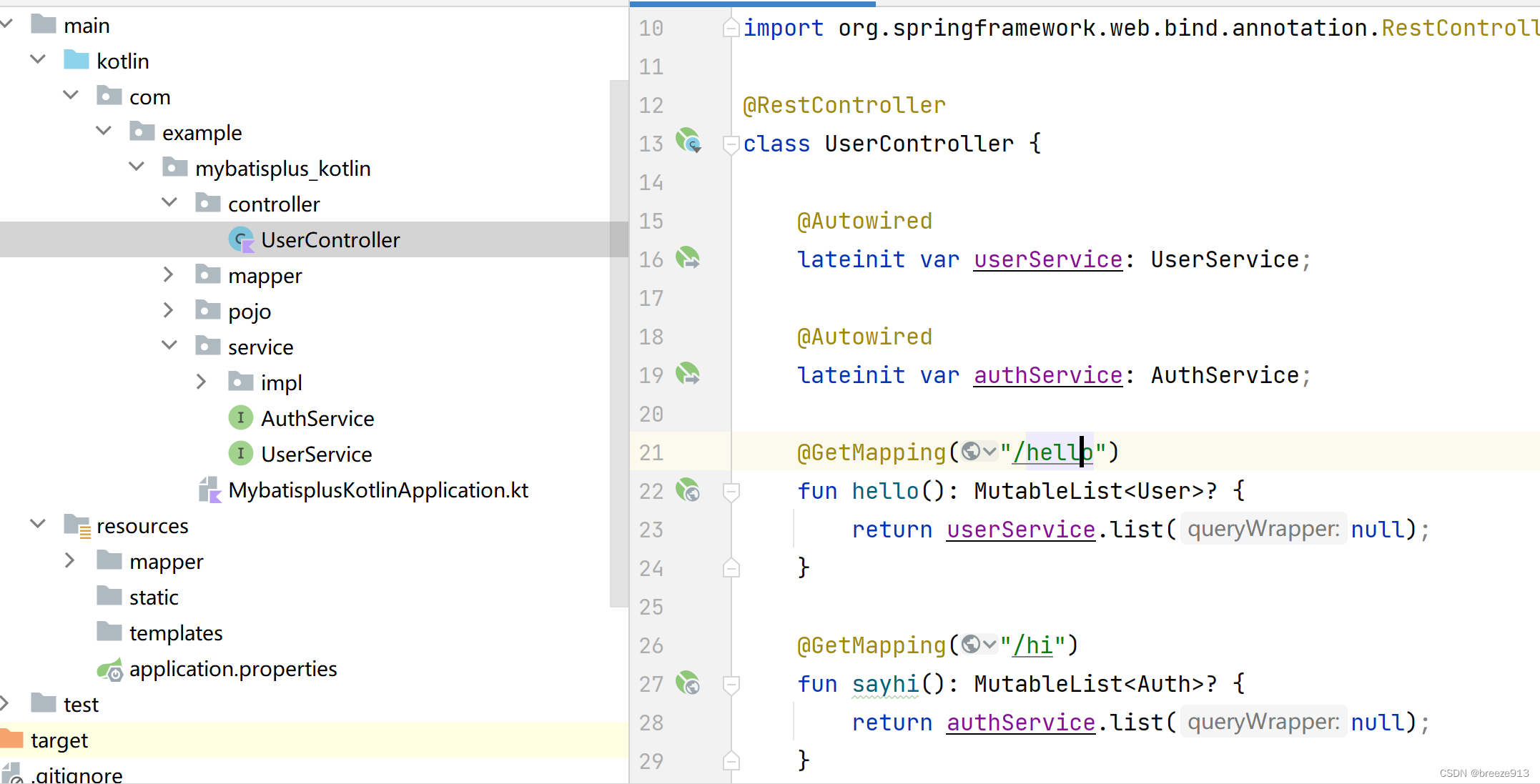
Task: Click the run icon beside class UserController
Action: pyautogui.click(x=687, y=142)
